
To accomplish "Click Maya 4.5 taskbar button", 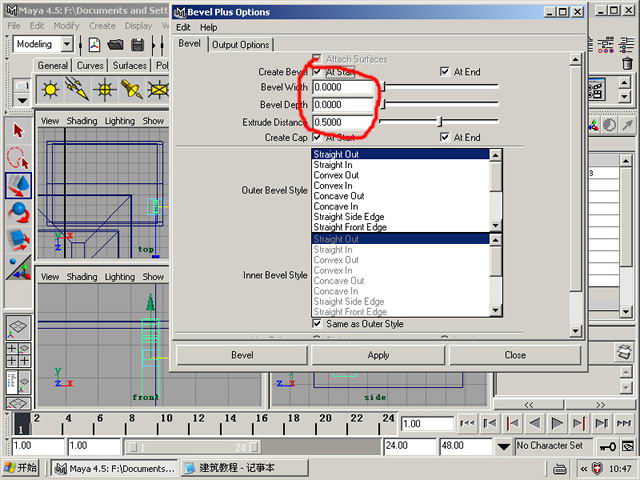I will (x=116, y=468).
